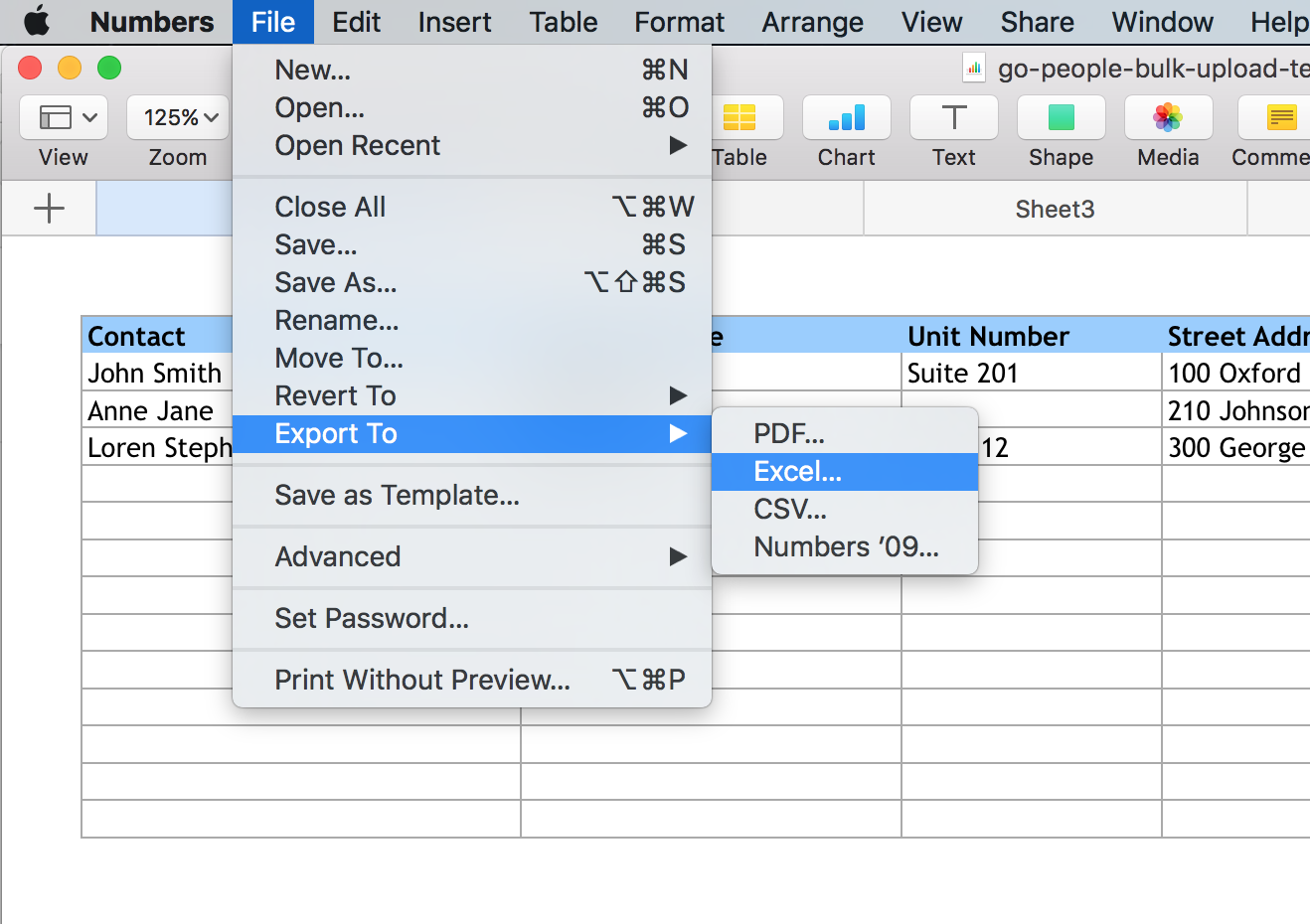Viewport: 1310px width, 924px height.
Task: Close the File menu via File title
Action: tap(273, 22)
